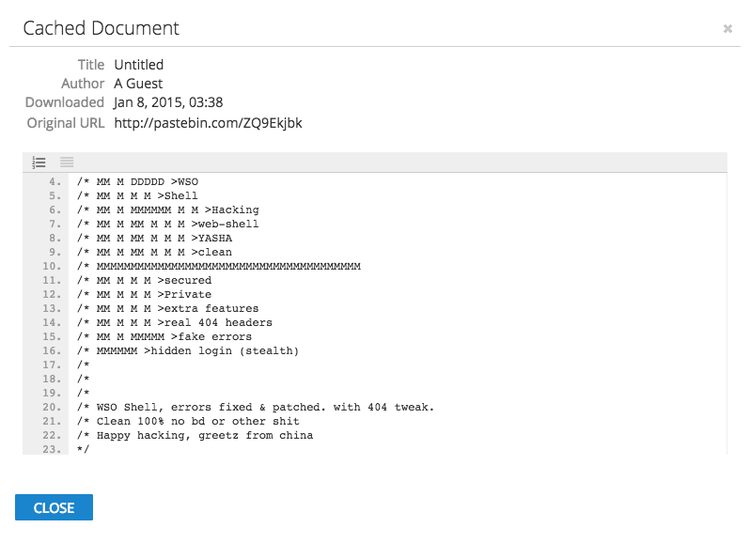This screenshot has height=543, width=750.
Task: Select the author name A Guest
Action: click(x=138, y=84)
